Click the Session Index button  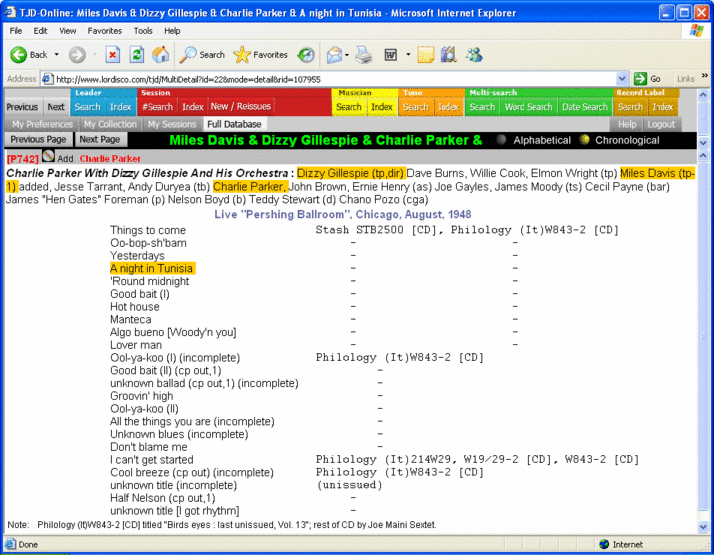point(193,107)
